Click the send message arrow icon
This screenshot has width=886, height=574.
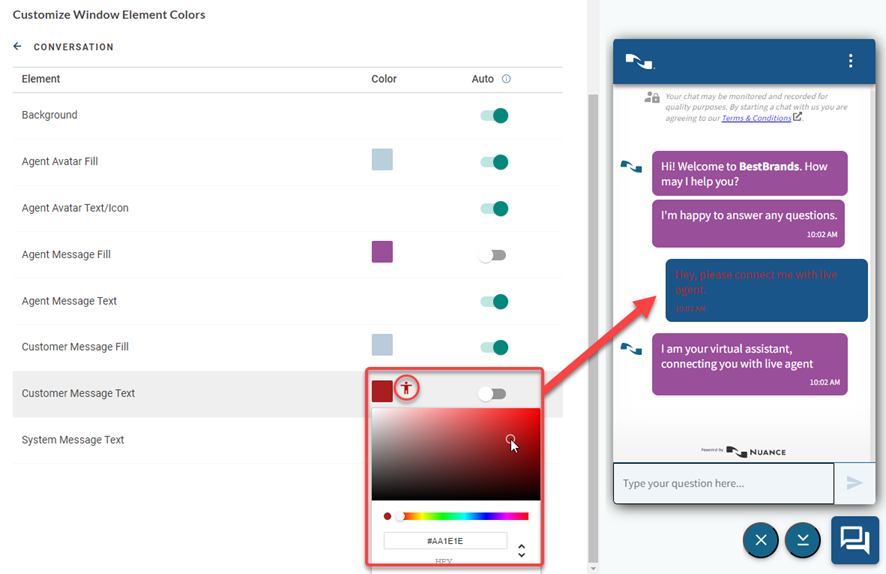pos(854,483)
